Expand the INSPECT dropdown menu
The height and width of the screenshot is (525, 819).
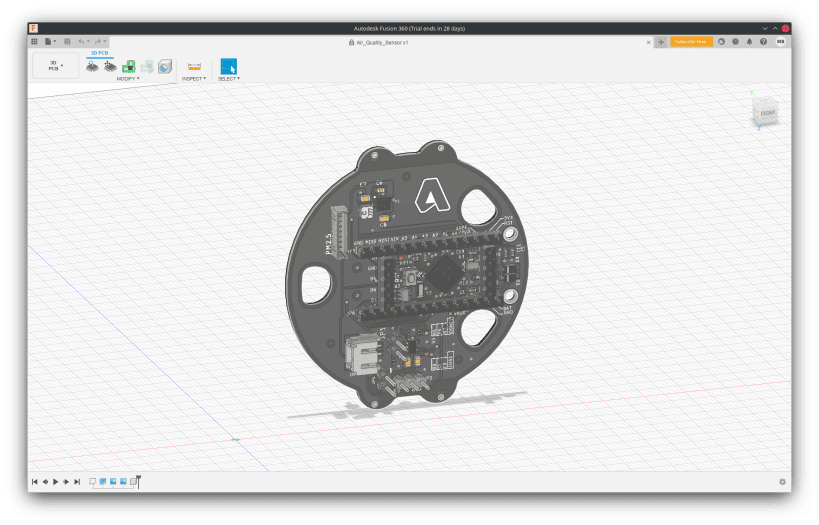point(194,78)
